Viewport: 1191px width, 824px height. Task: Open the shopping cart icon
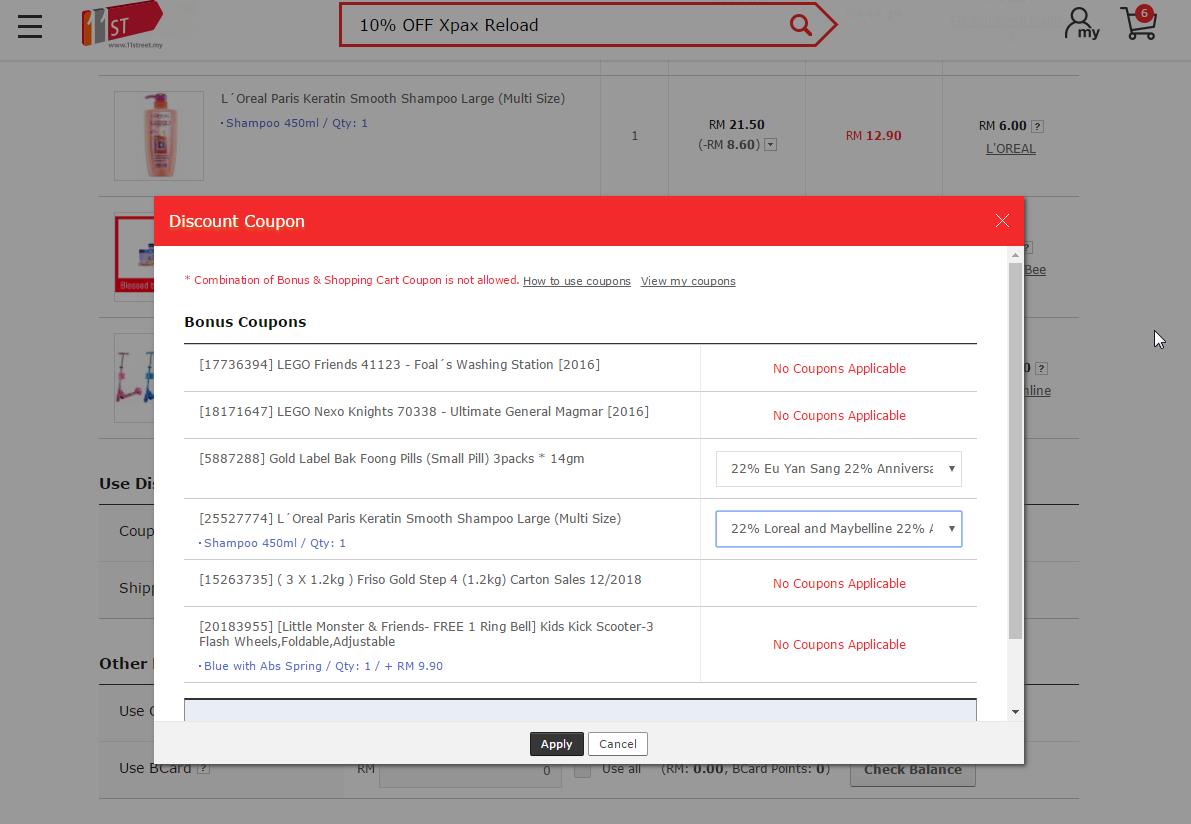(x=1139, y=23)
